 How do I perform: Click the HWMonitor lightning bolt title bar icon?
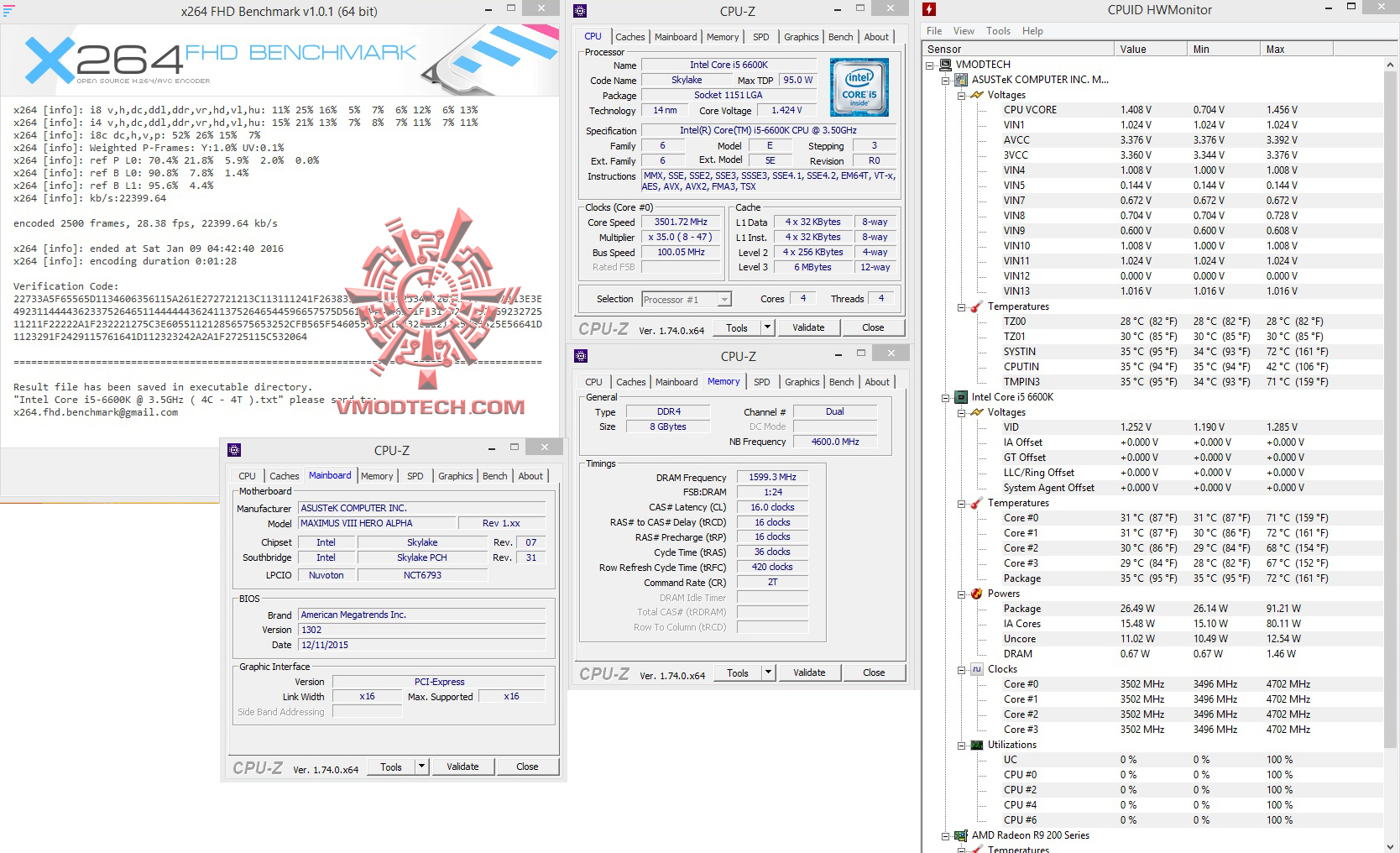click(929, 9)
